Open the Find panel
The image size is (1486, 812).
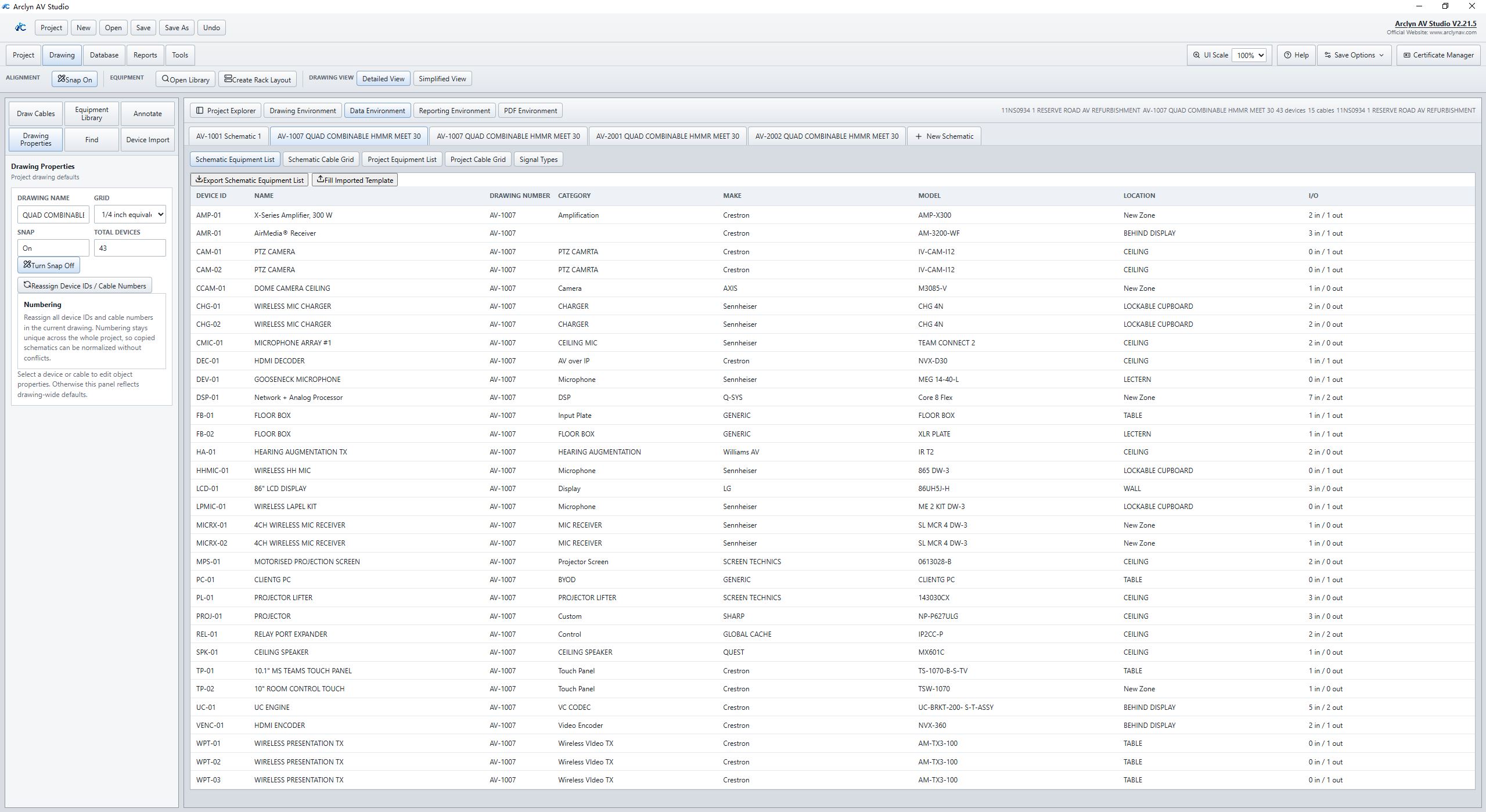coord(92,140)
